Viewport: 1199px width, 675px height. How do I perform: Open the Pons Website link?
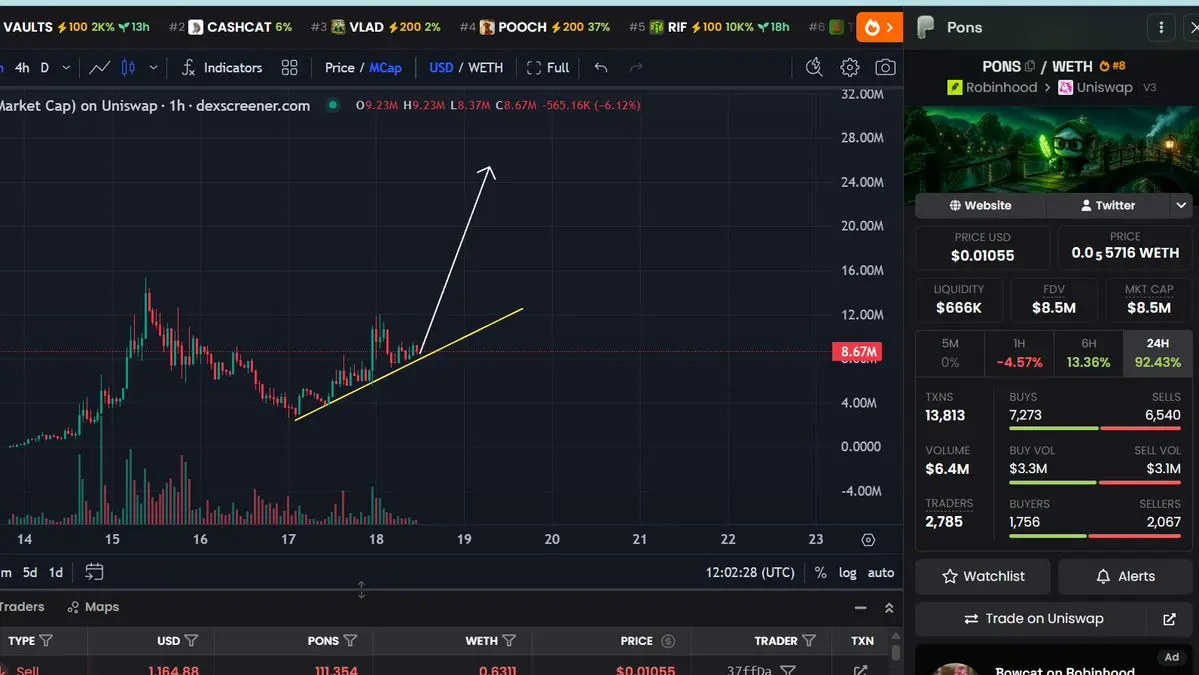980,206
